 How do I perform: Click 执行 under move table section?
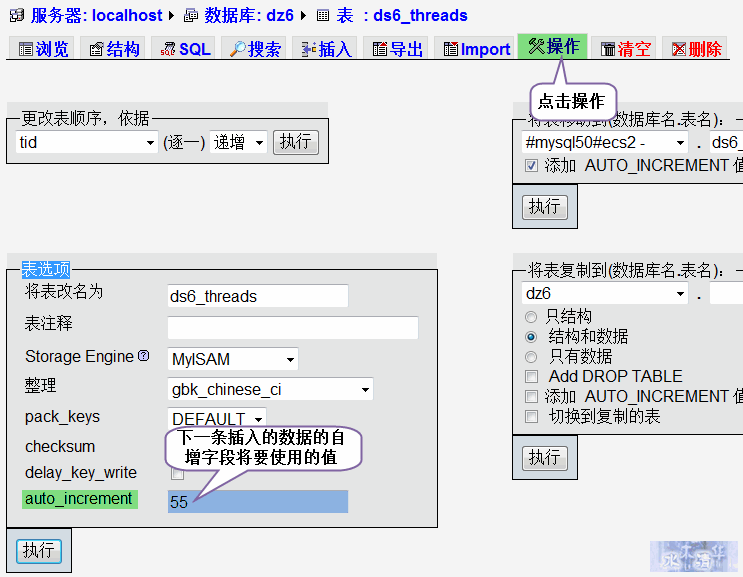pos(544,207)
